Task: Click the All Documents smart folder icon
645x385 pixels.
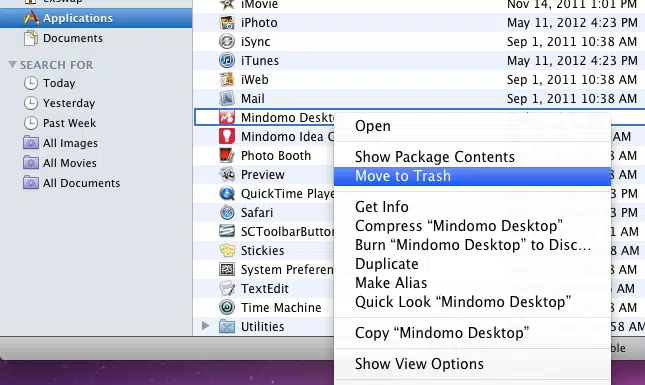Action: (31, 183)
